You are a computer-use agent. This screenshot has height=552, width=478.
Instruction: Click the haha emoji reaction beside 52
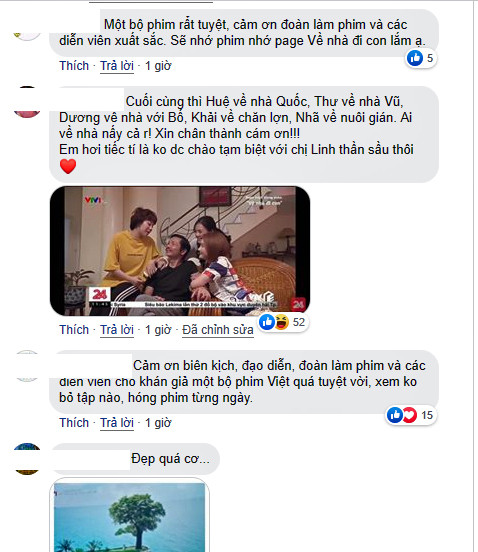[282, 322]
